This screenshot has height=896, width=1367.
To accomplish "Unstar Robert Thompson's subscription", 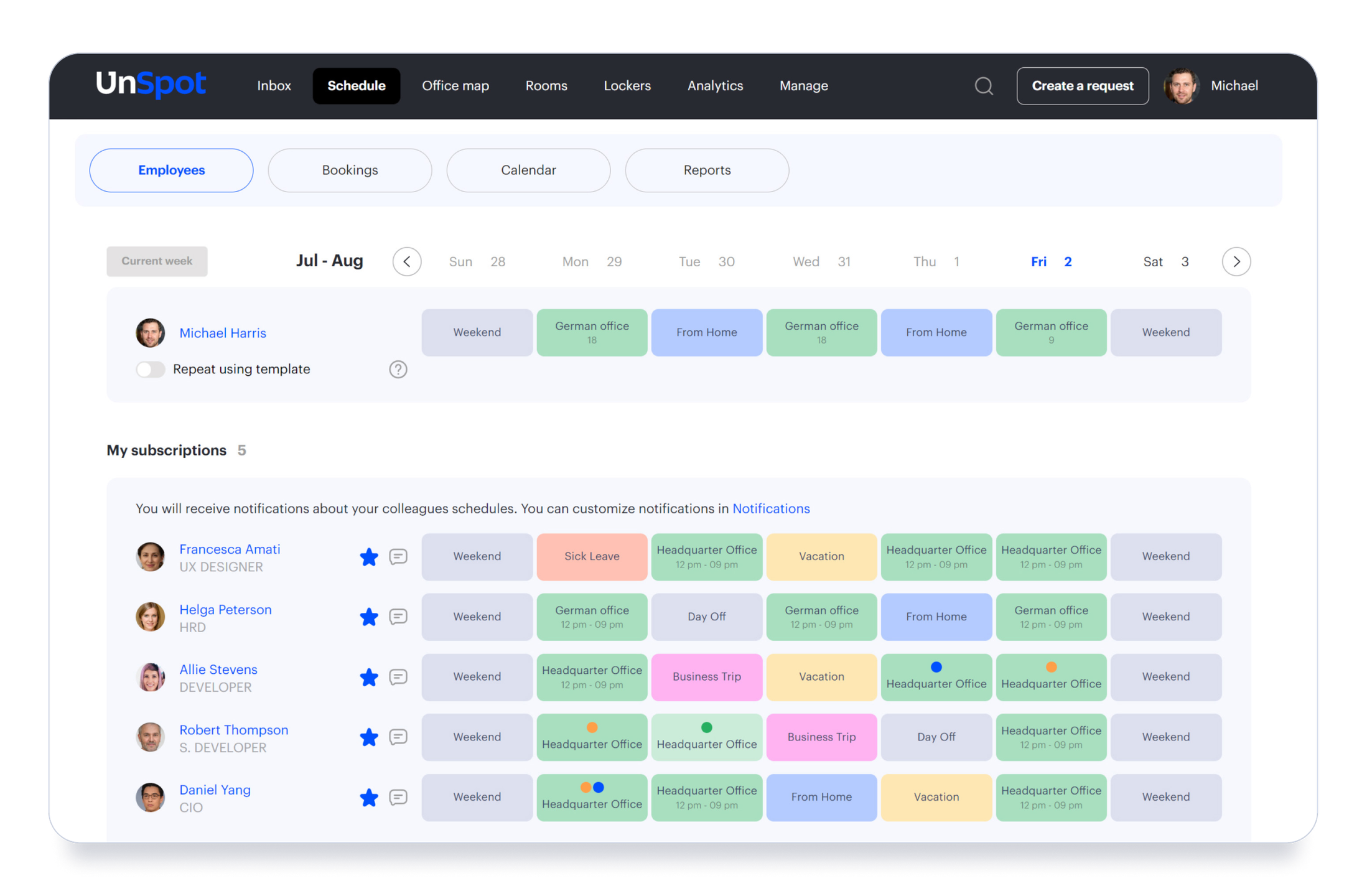I will [369, 737].
